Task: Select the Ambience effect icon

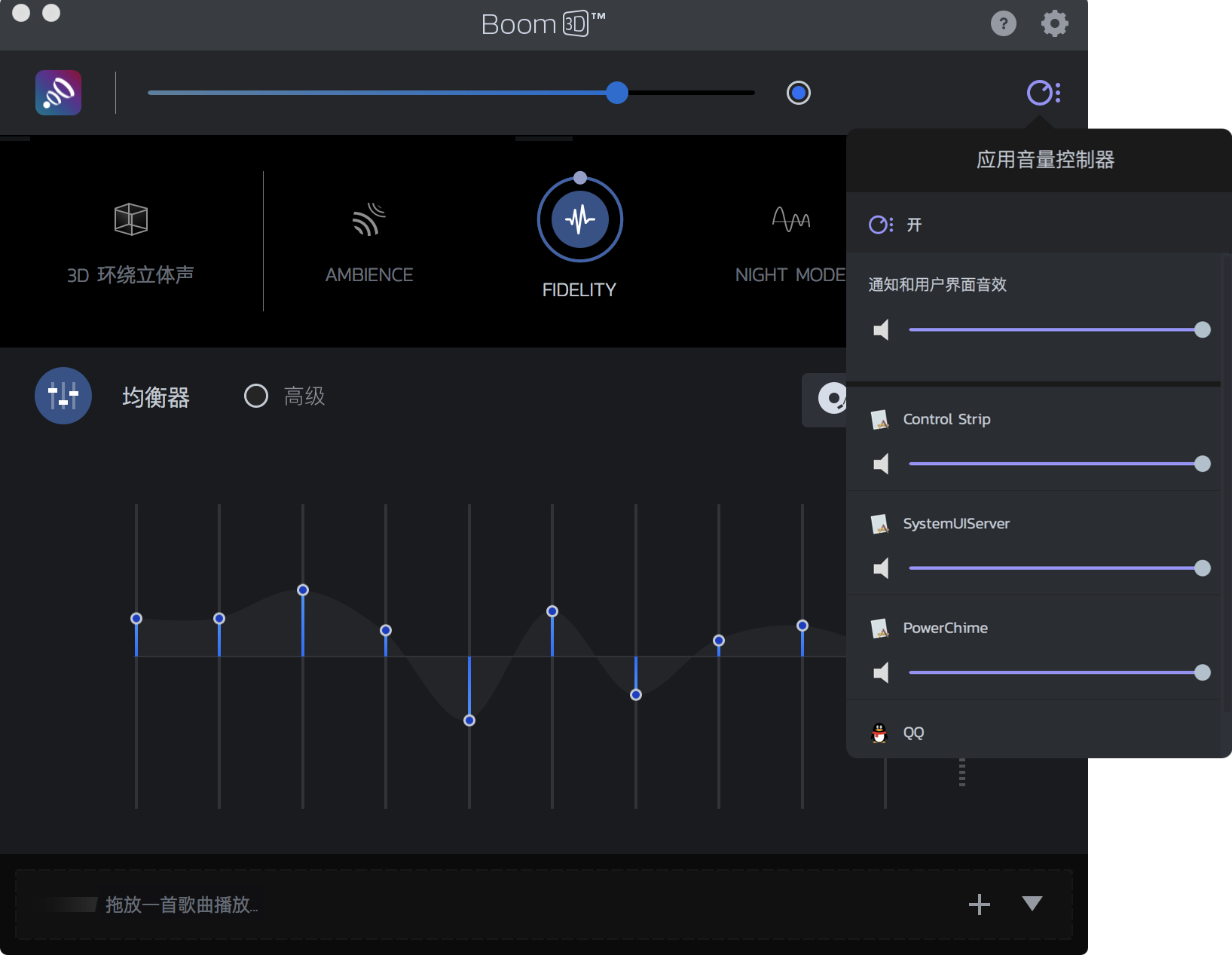Action: click(369, 219)
